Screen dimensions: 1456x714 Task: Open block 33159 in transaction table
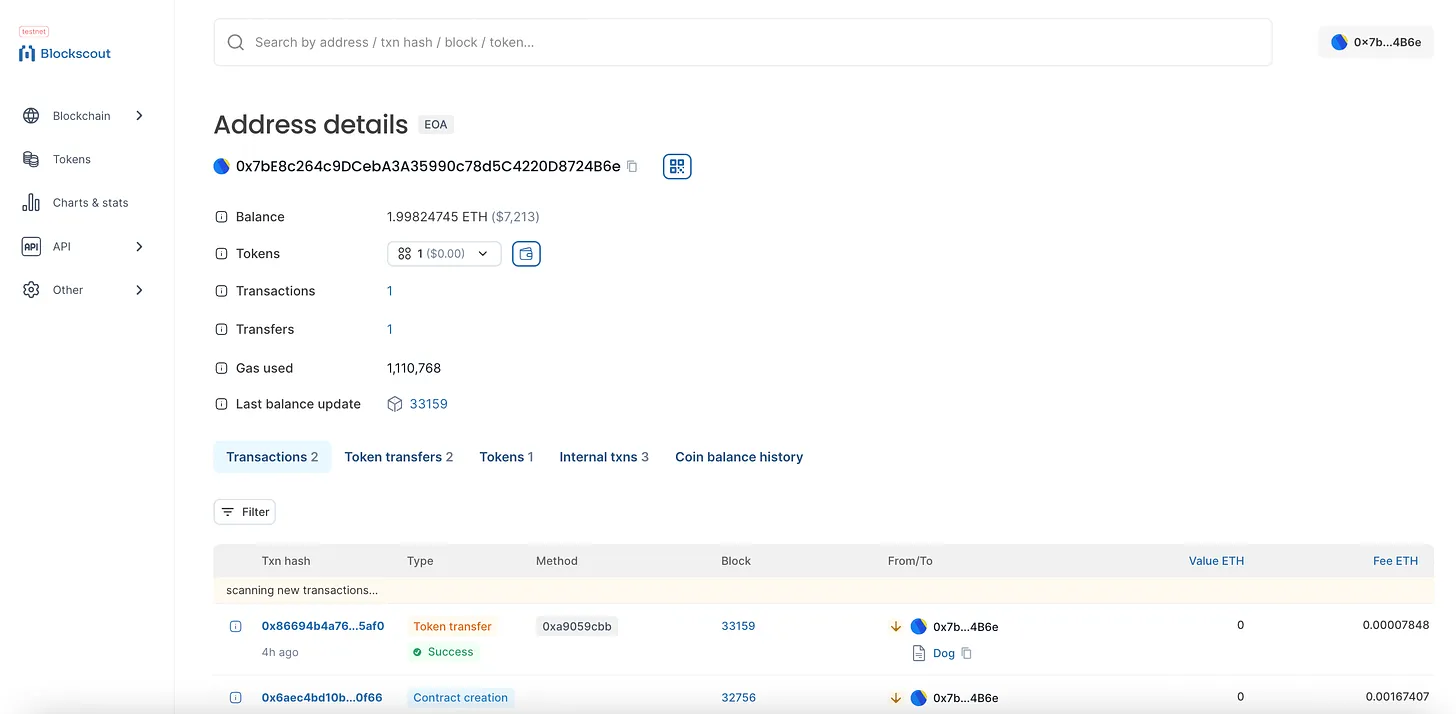click(738, 627)
